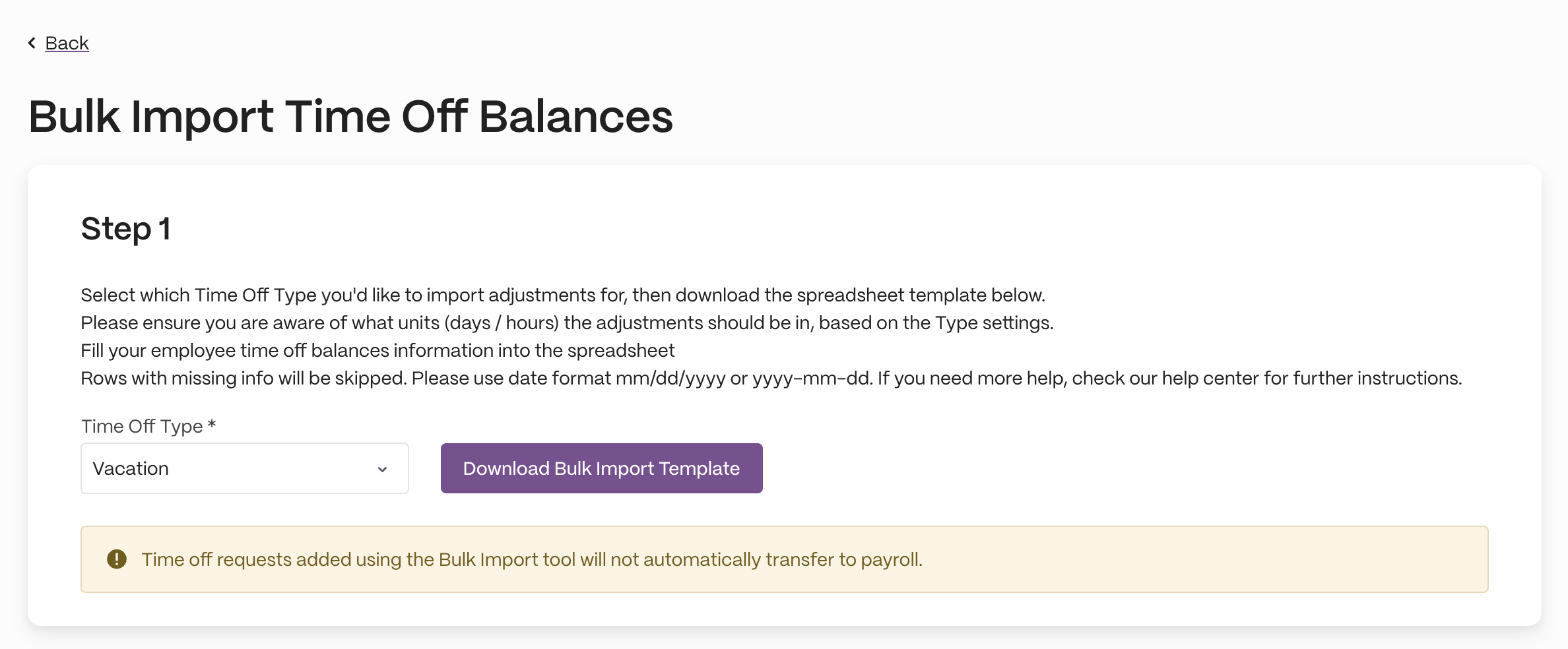Expand the chevron arrow in the Vacation select box

click(382, 469)
